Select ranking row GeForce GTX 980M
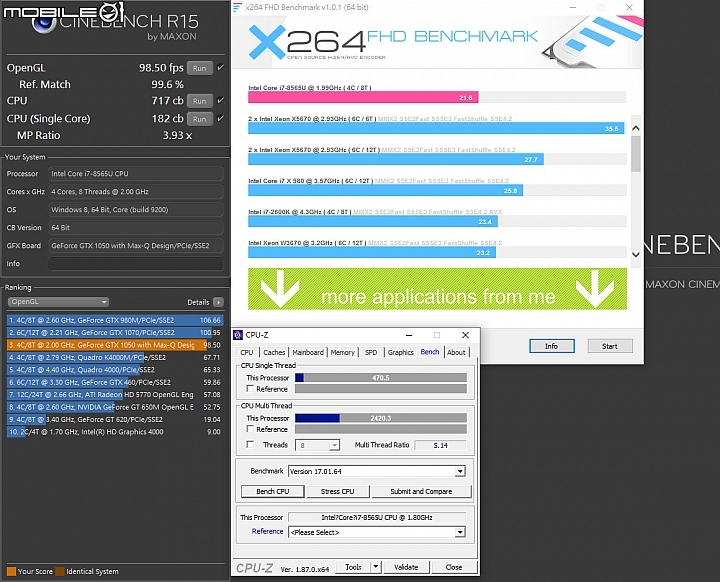Image resolution: width=720 pixels, height=582 pixels. pos(114,320)
